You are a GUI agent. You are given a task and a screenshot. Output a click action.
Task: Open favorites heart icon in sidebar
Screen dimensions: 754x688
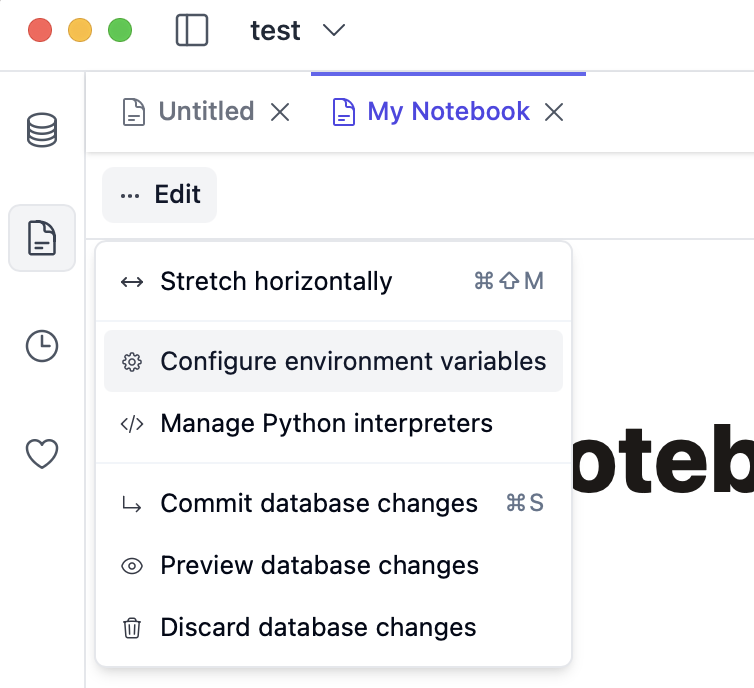point(42,454)
